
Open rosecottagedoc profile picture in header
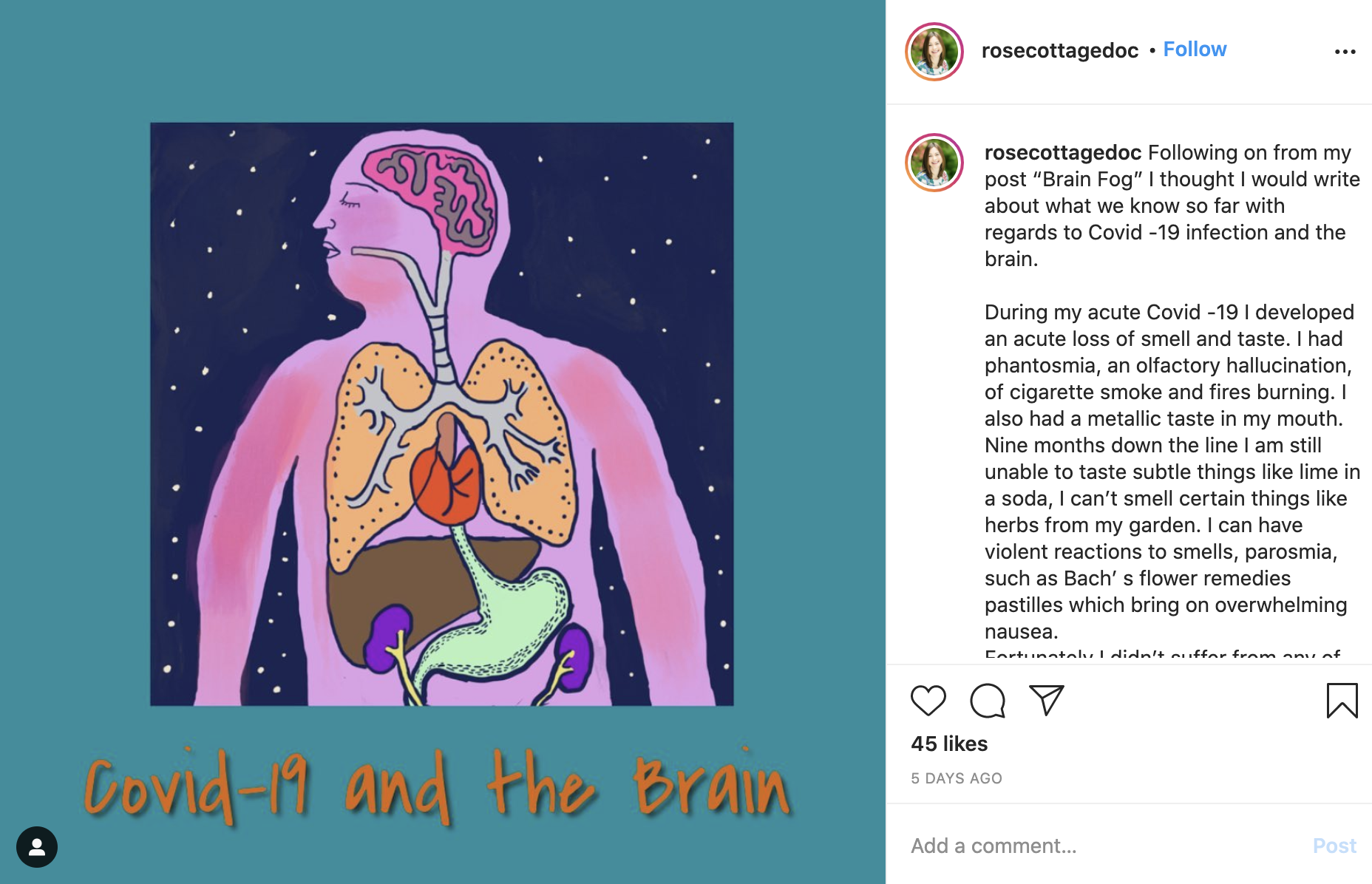pos(934,52)
